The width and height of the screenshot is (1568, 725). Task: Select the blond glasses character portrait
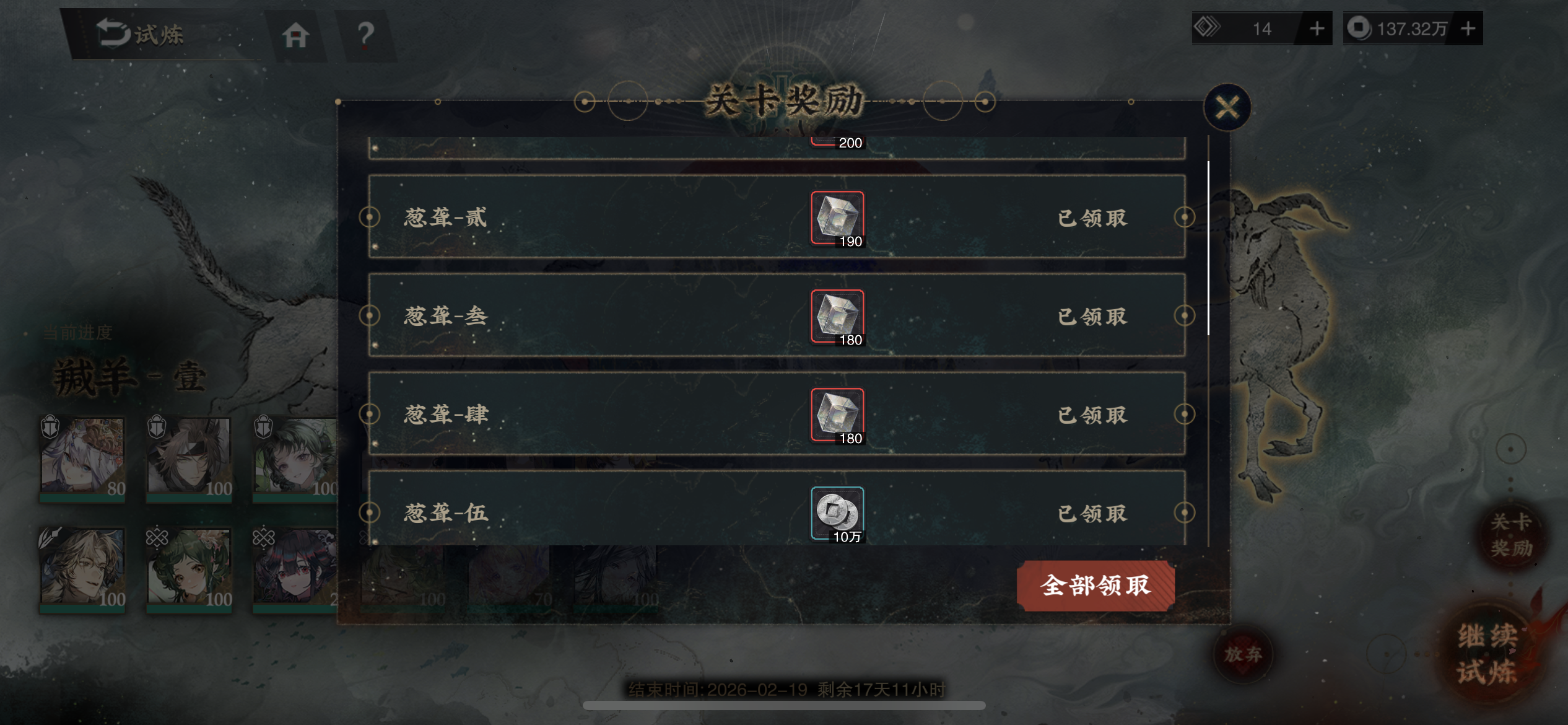pos(83,569)
